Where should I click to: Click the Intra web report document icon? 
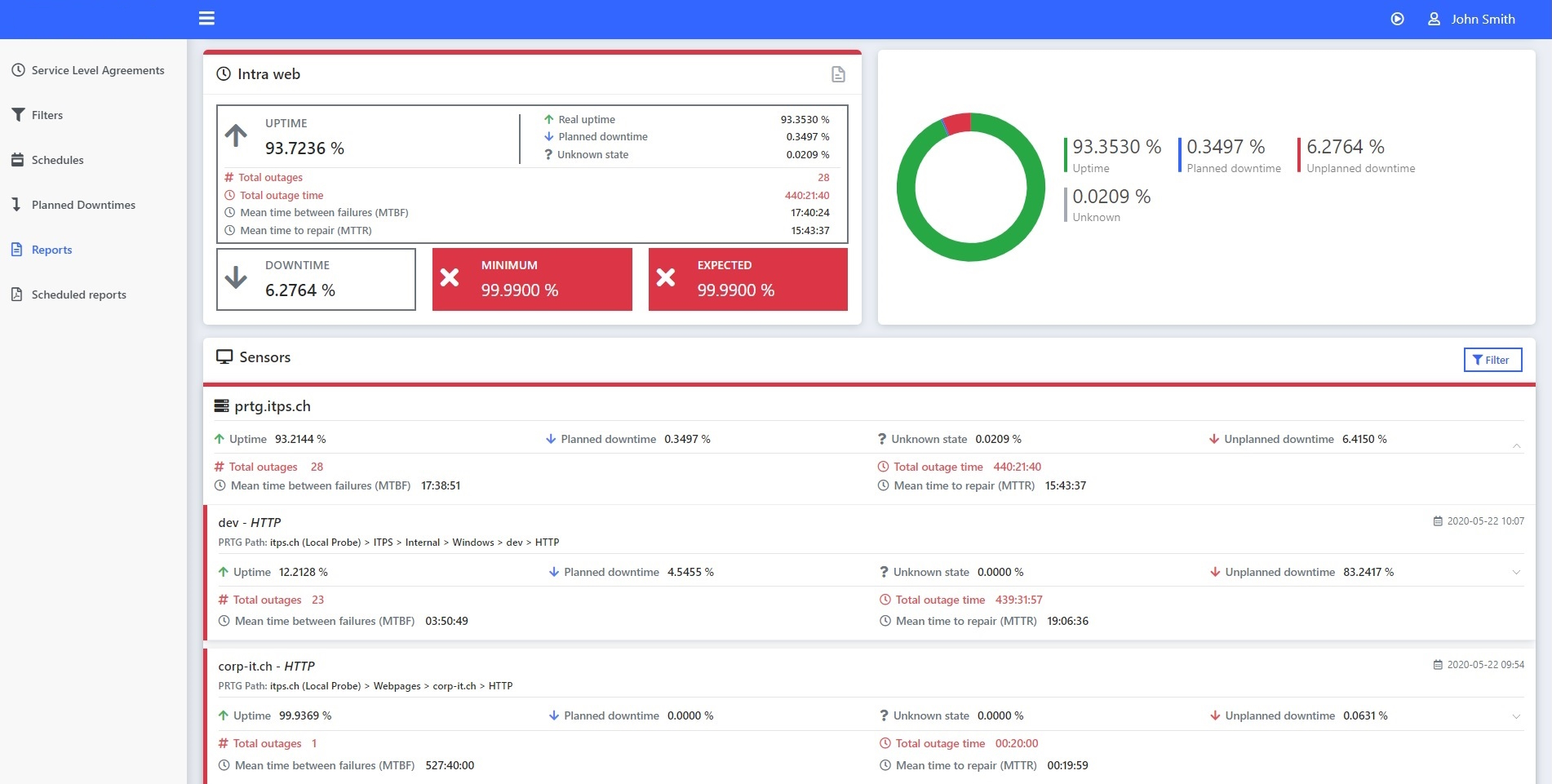point(838,74)
